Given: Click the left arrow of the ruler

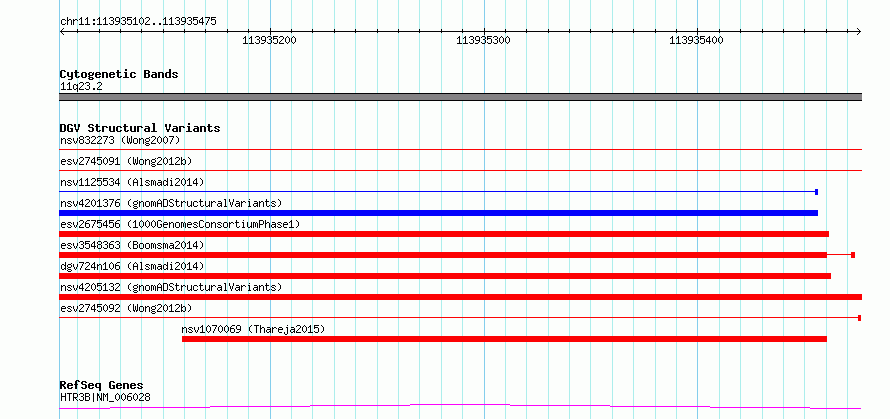Looking at the screenshot, I should [62, 31].
